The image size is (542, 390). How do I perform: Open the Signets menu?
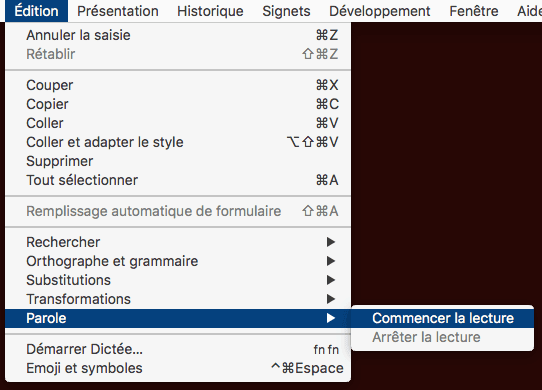(x=286, y=11)
